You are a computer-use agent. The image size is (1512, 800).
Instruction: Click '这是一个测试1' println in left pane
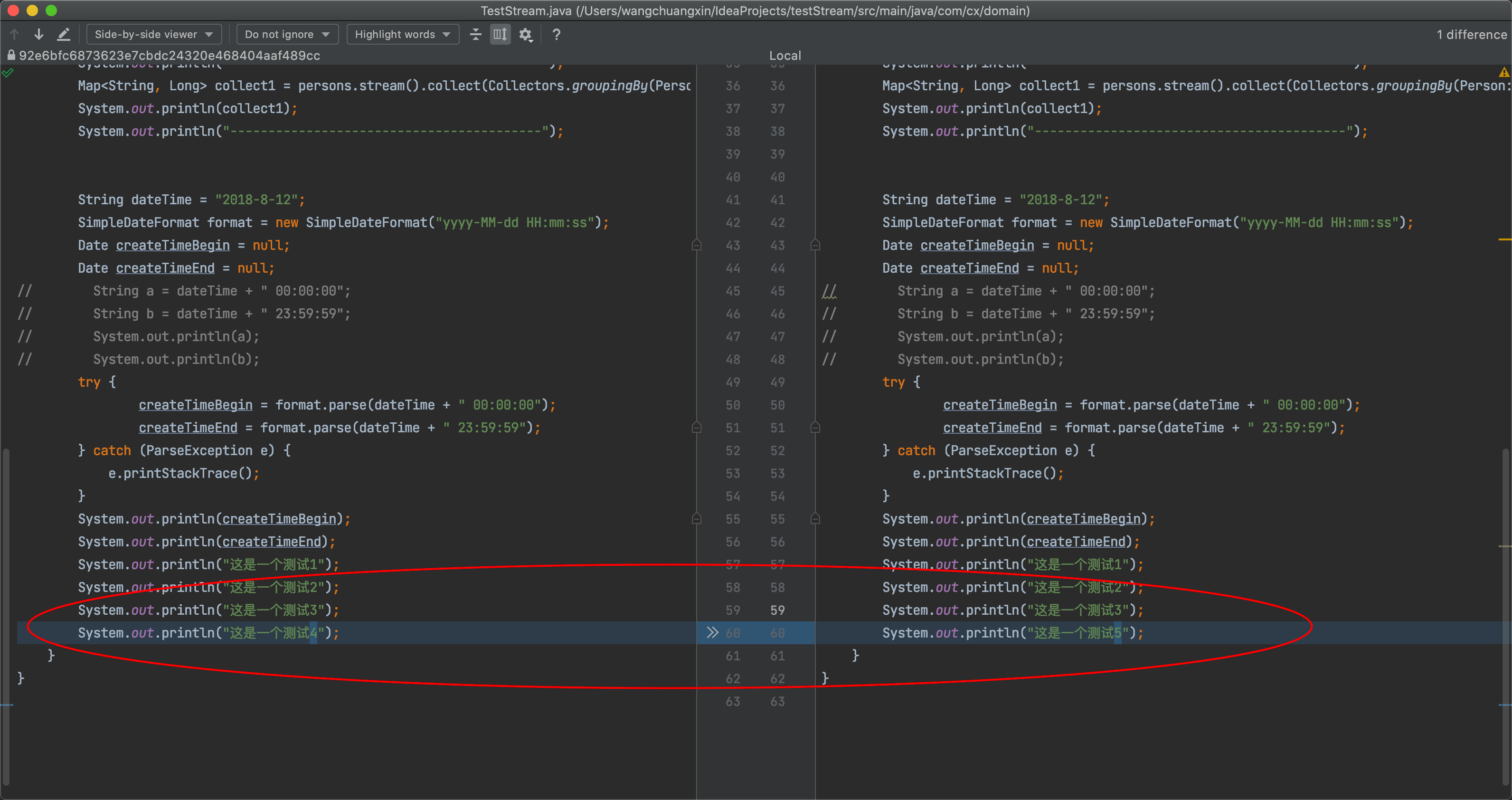pyautogui.click(x=208, y=564)
